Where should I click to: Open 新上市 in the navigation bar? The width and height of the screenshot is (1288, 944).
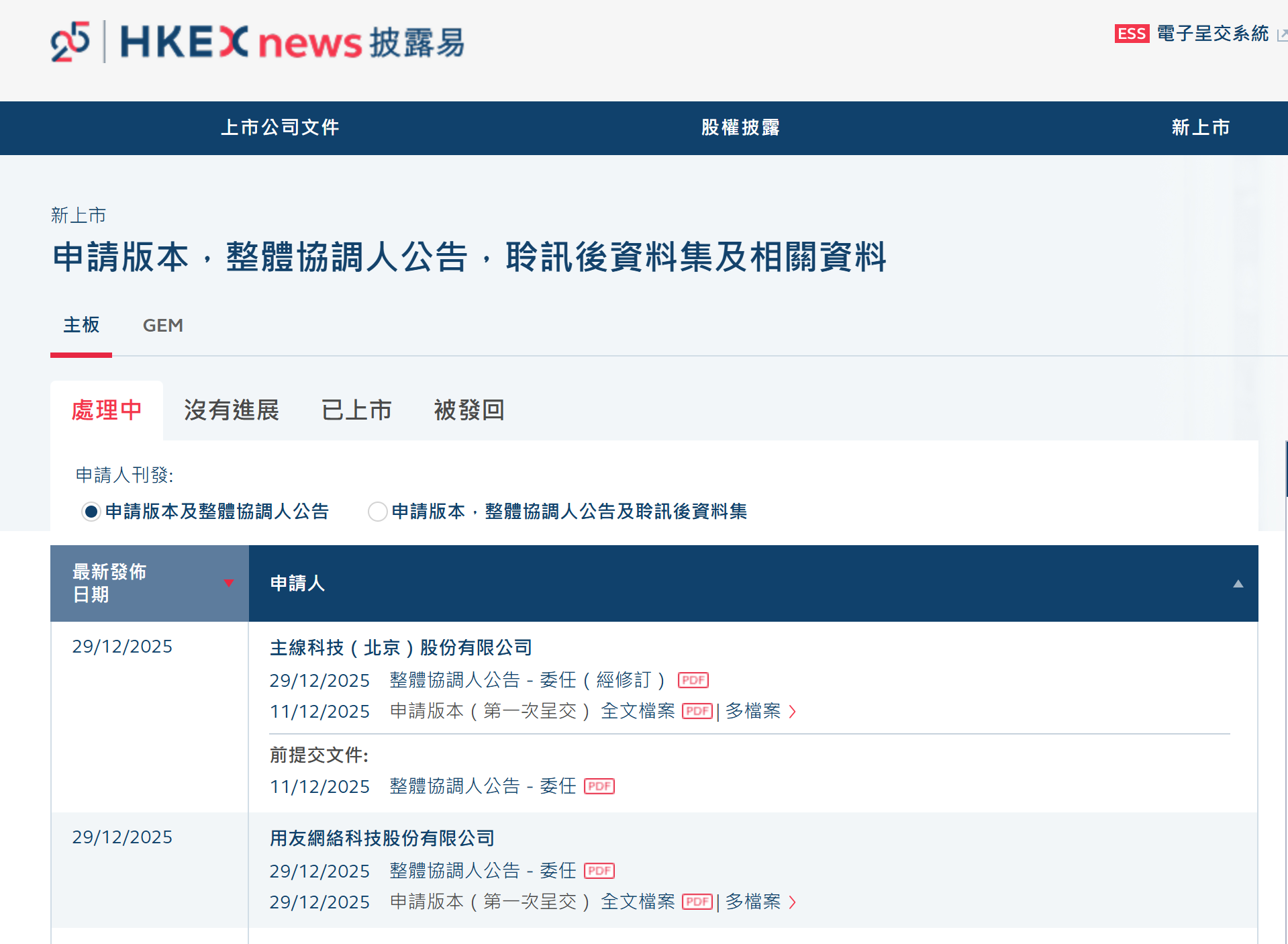coord(1201,128)
